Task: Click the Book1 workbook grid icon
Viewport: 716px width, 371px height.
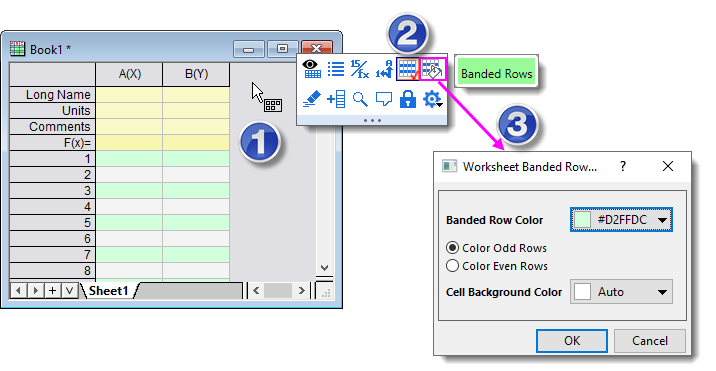Action: (17, 48)
